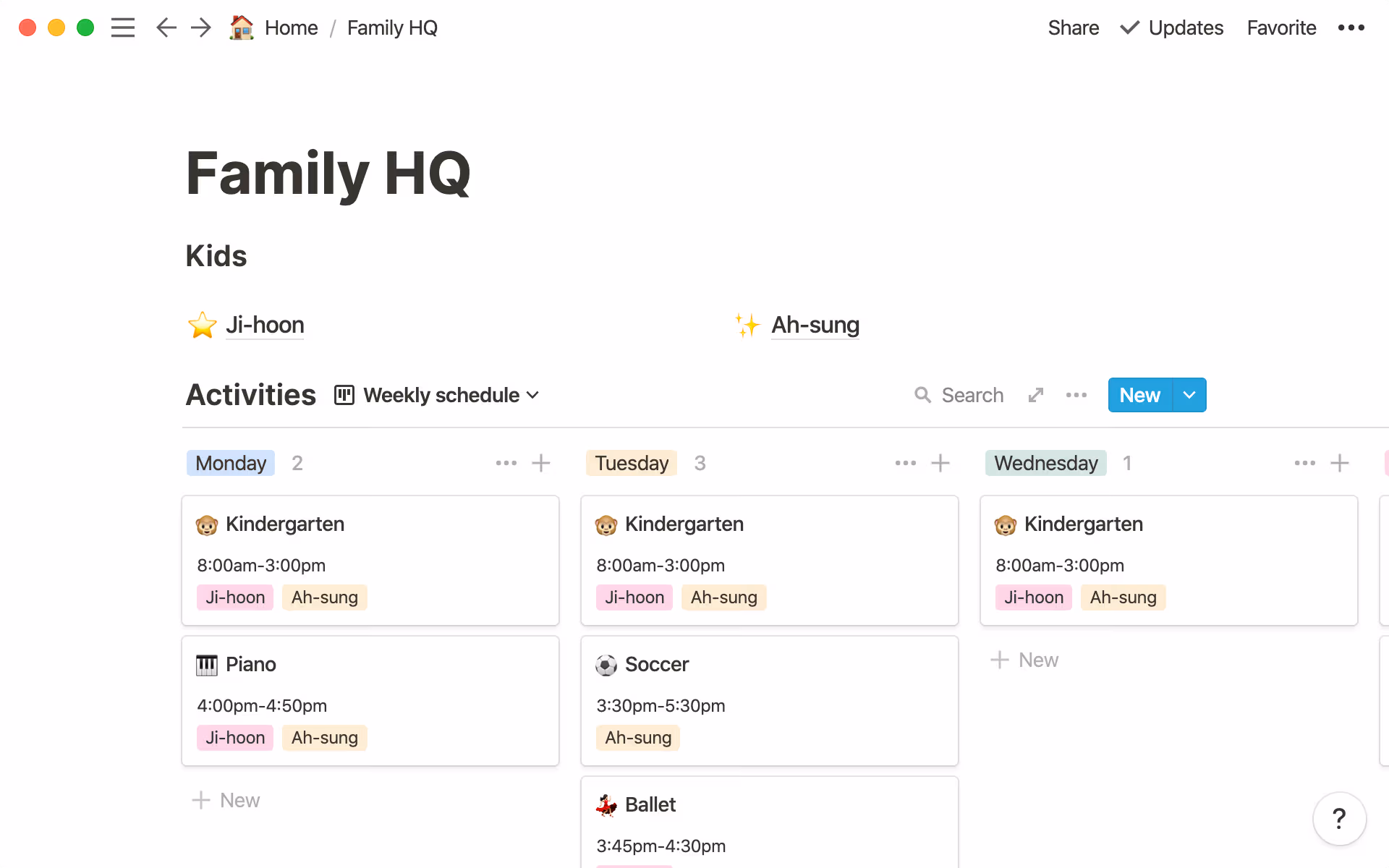Image resolution: width=1389 pixels, height=868 pixels.
Task: Add a card to Wednesday column
Action: tap(1340, 463)
